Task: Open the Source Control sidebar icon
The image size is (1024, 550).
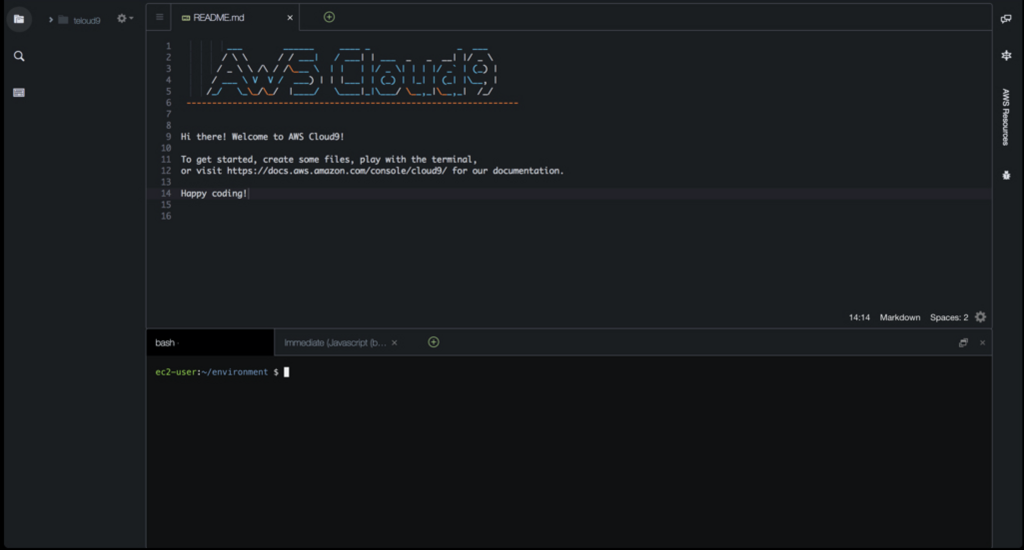Action: (x=19, y=93)
